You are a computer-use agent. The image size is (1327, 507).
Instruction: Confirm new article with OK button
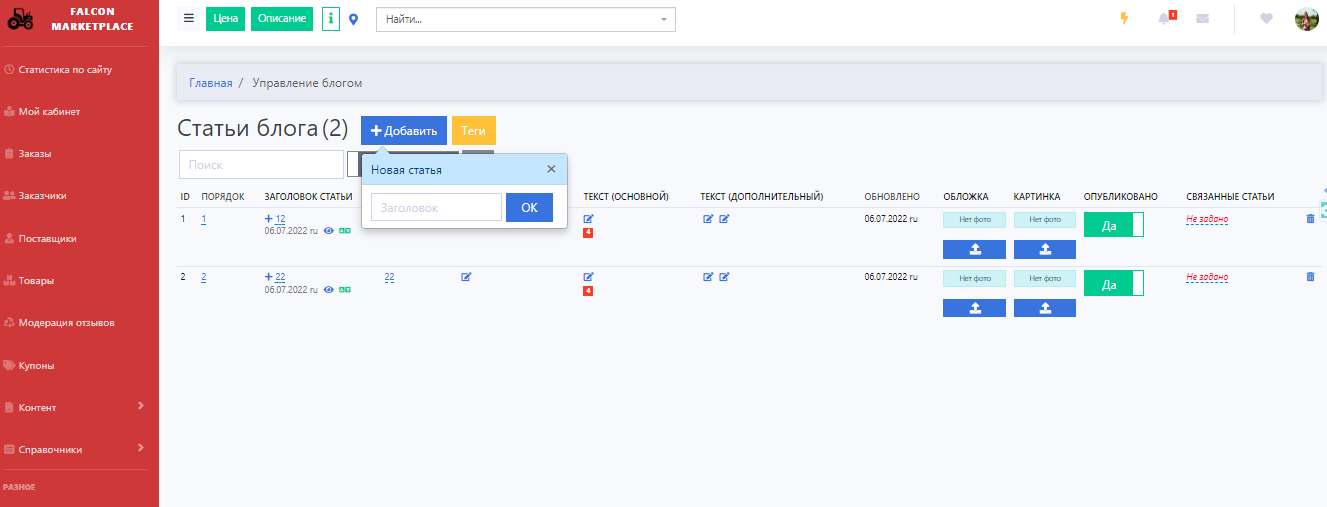click(529, 207)
